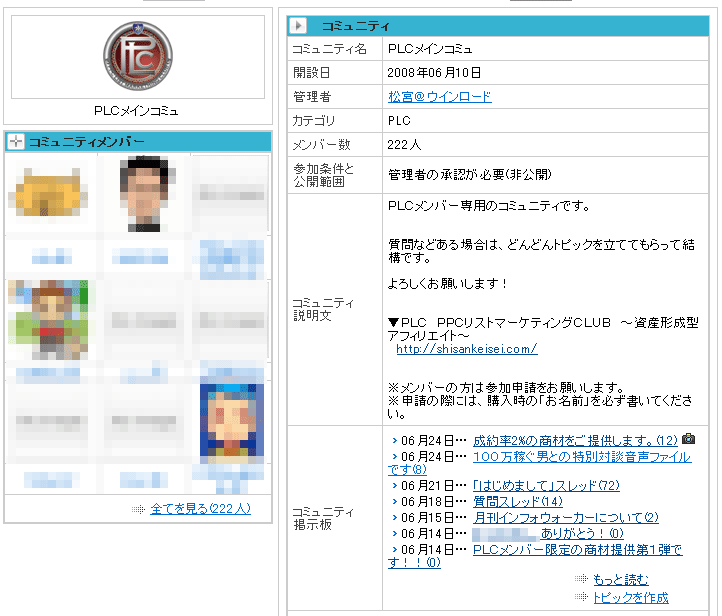
Task: Click the 参加条件と公開範囲 row label
Action: click(x=323, y=175)
